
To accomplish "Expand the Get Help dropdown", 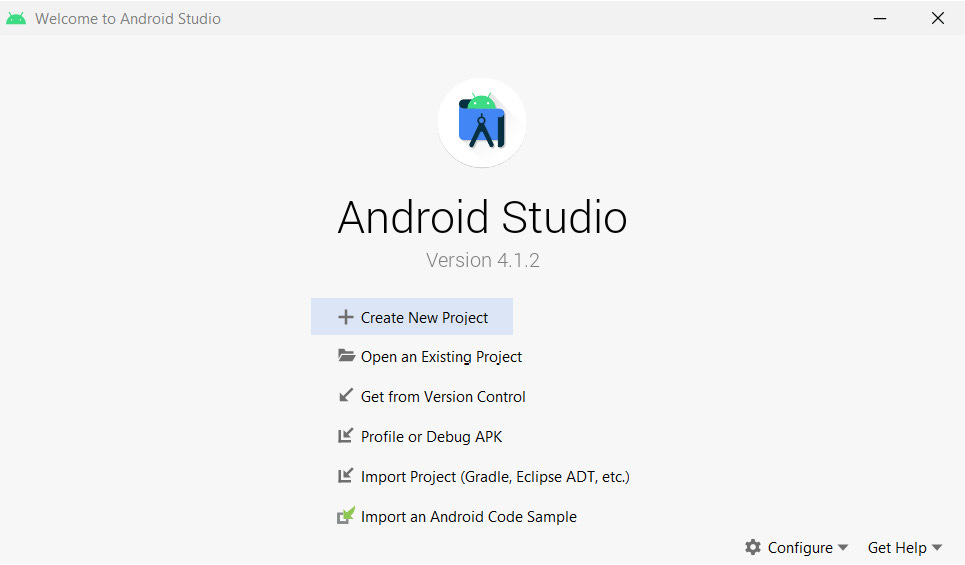I will [x=905, y=547].
